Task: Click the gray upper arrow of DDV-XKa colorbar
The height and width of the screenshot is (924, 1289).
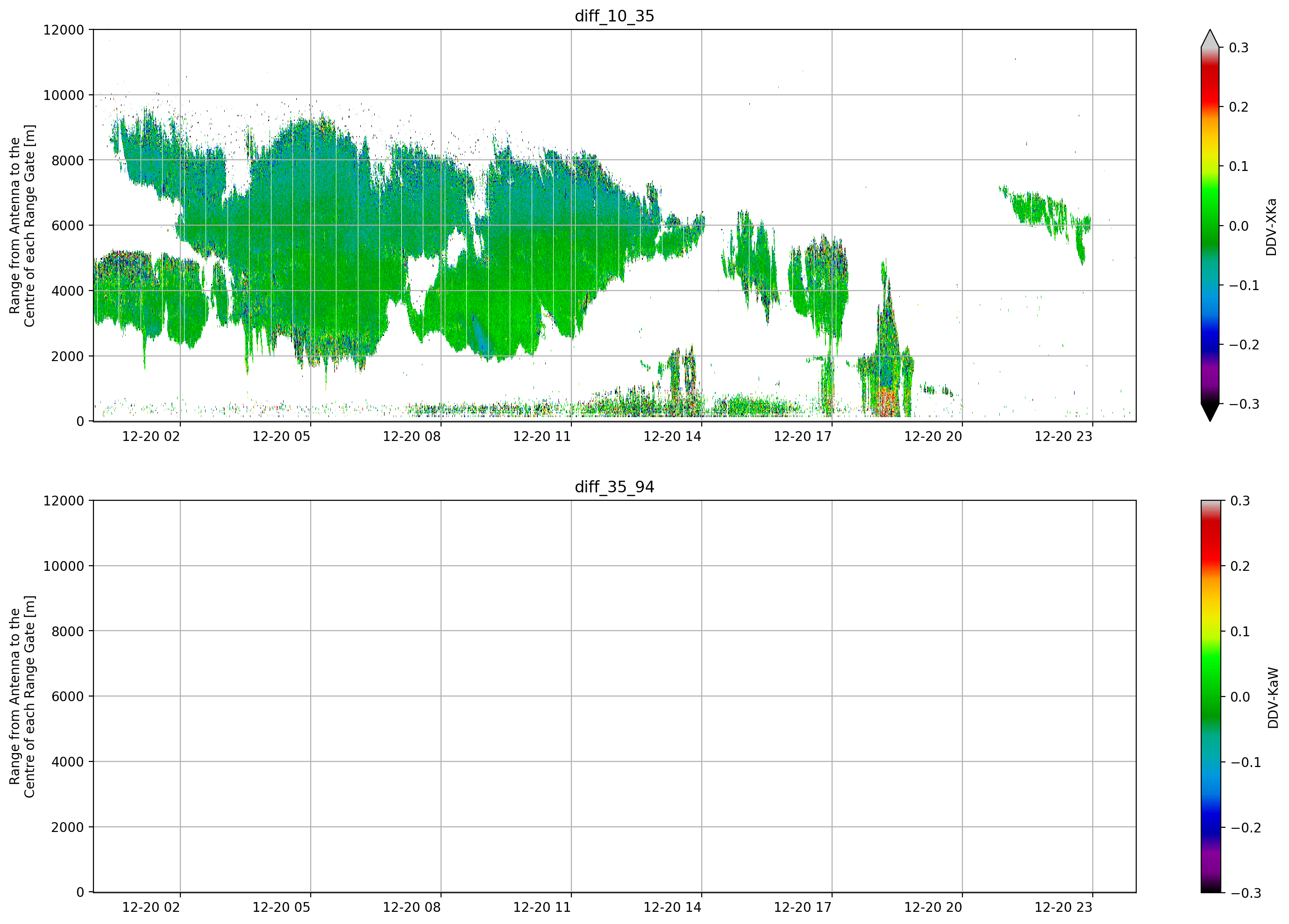Action: (1210, 39)
